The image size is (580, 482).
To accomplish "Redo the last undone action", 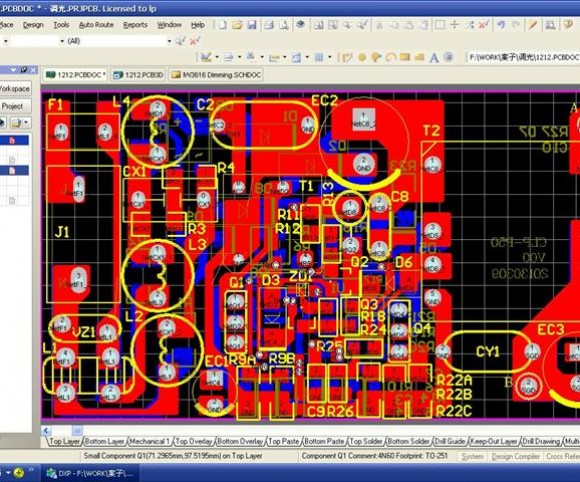I will [x=516, y=25].
